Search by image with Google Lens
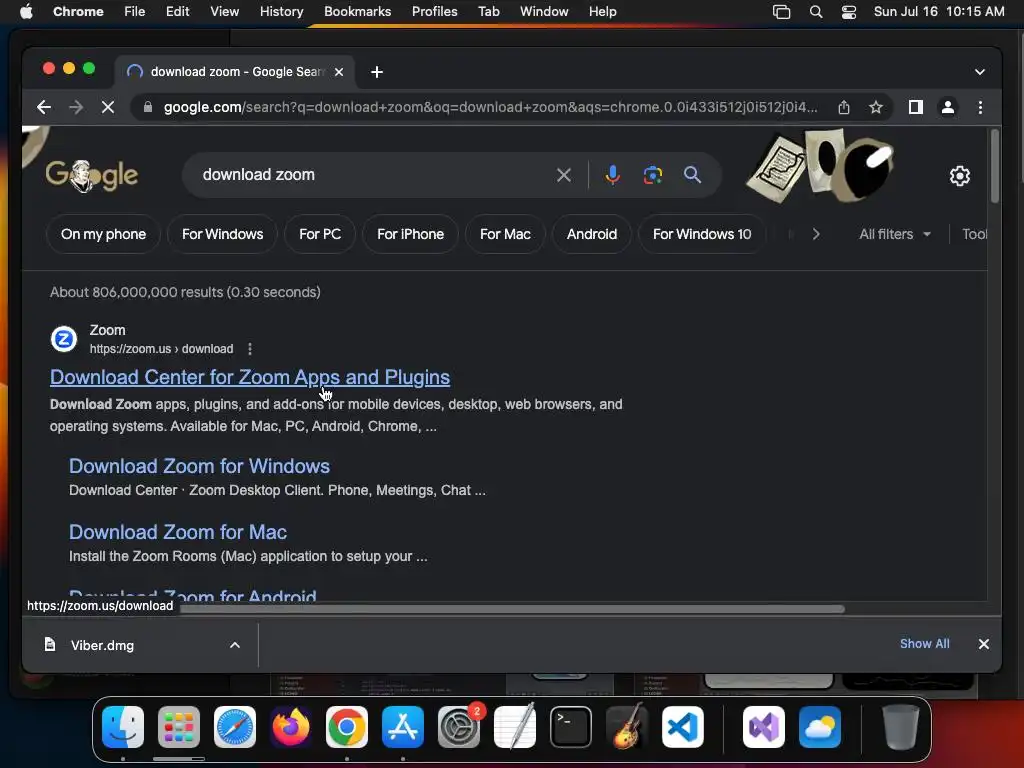This screenshot has width=1024, height=768. [x=652, y=175]
